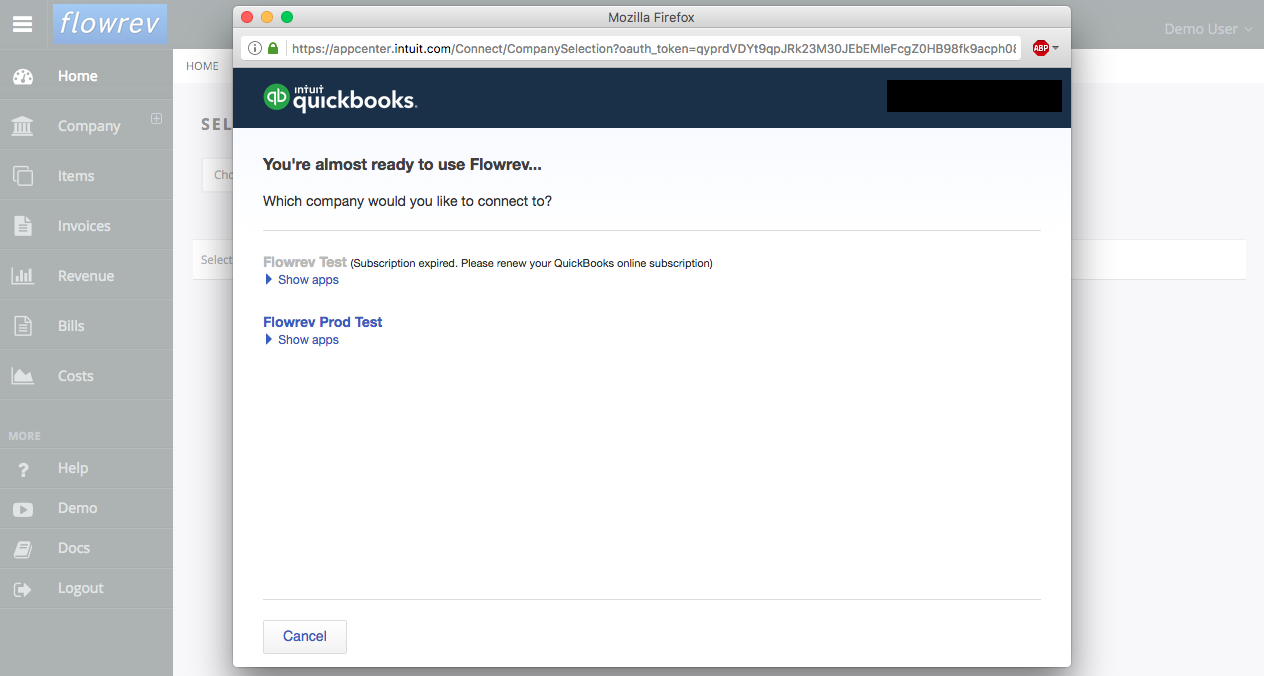The height and width of the screenshot is (676, 1264).
Task: Open Costs in the sidebar
Action: pyautogui.click(x=86, y=376)
